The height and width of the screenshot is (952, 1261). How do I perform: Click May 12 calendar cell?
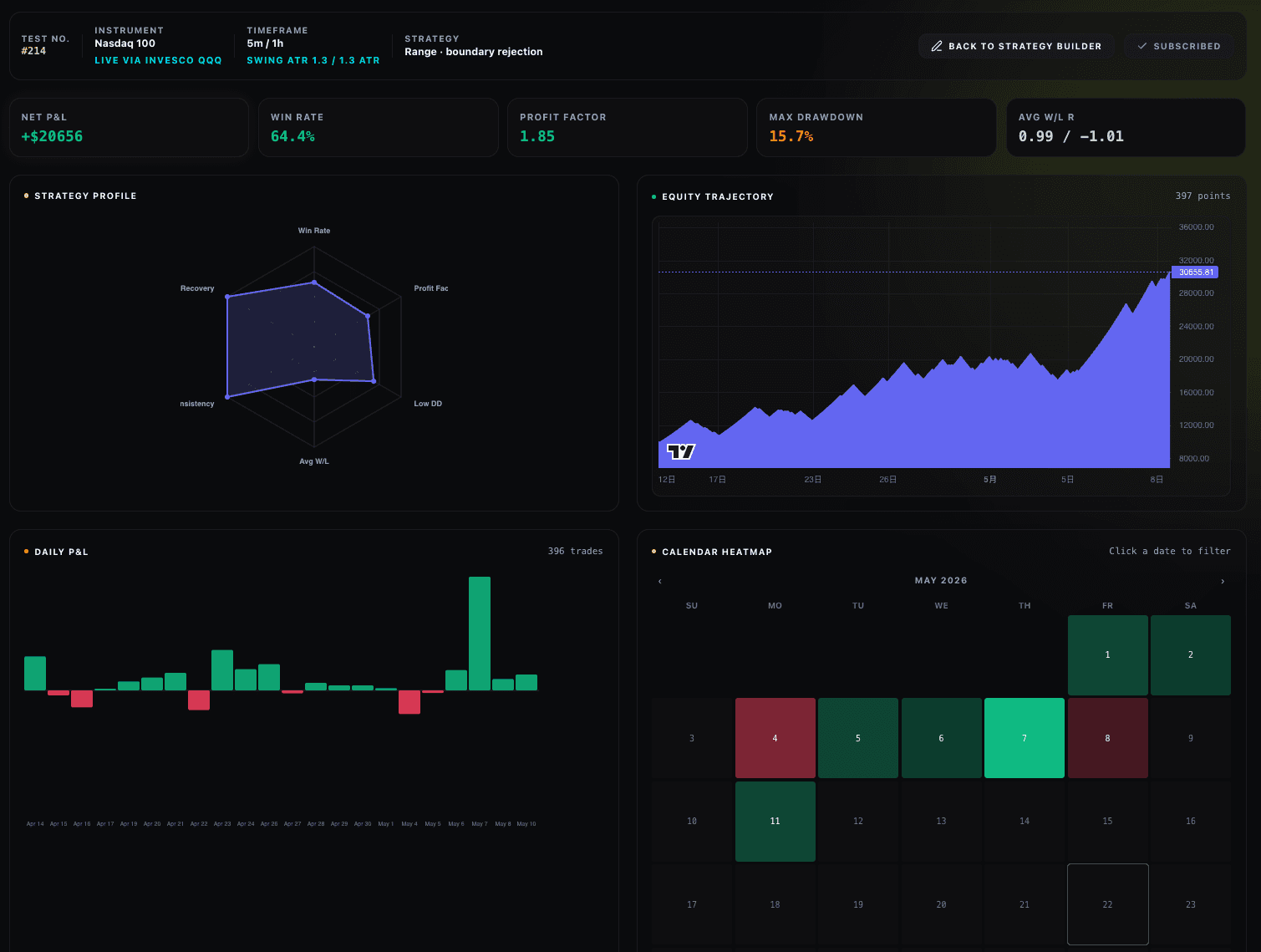pos(858,822)
